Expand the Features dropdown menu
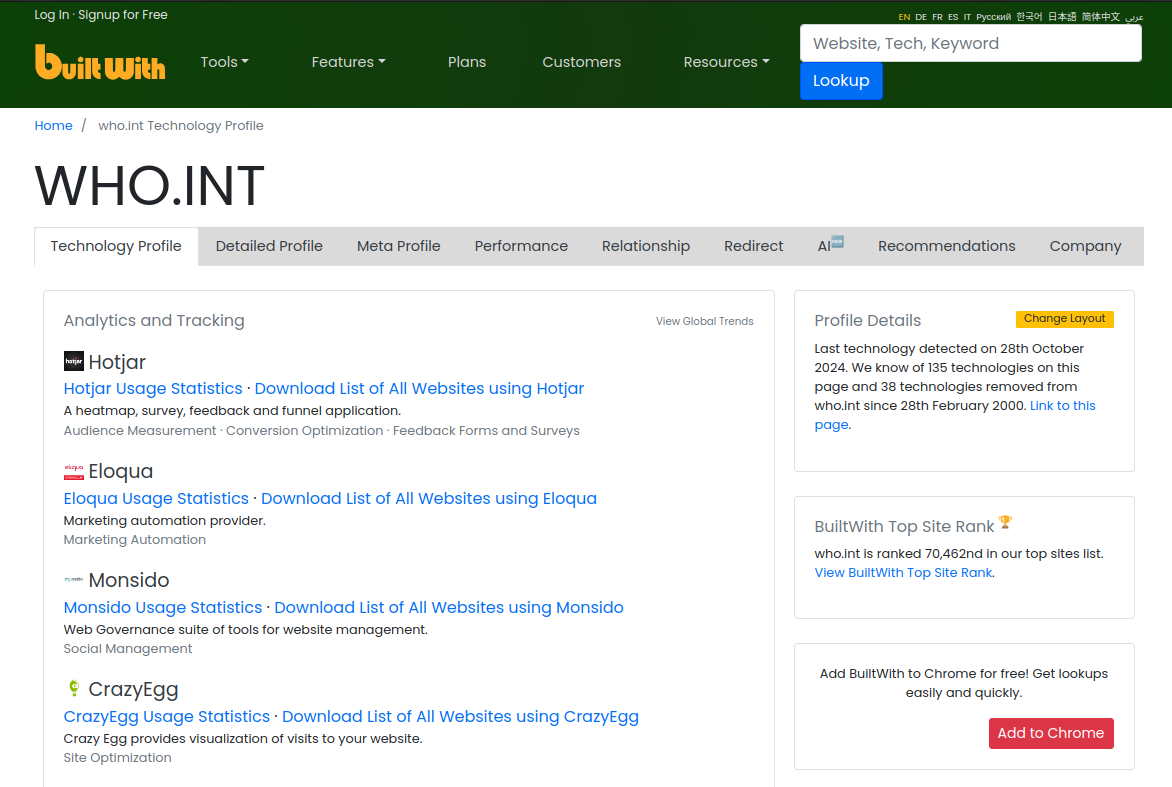The width and height of the screenshot is (1172, 787). (348, 62)
